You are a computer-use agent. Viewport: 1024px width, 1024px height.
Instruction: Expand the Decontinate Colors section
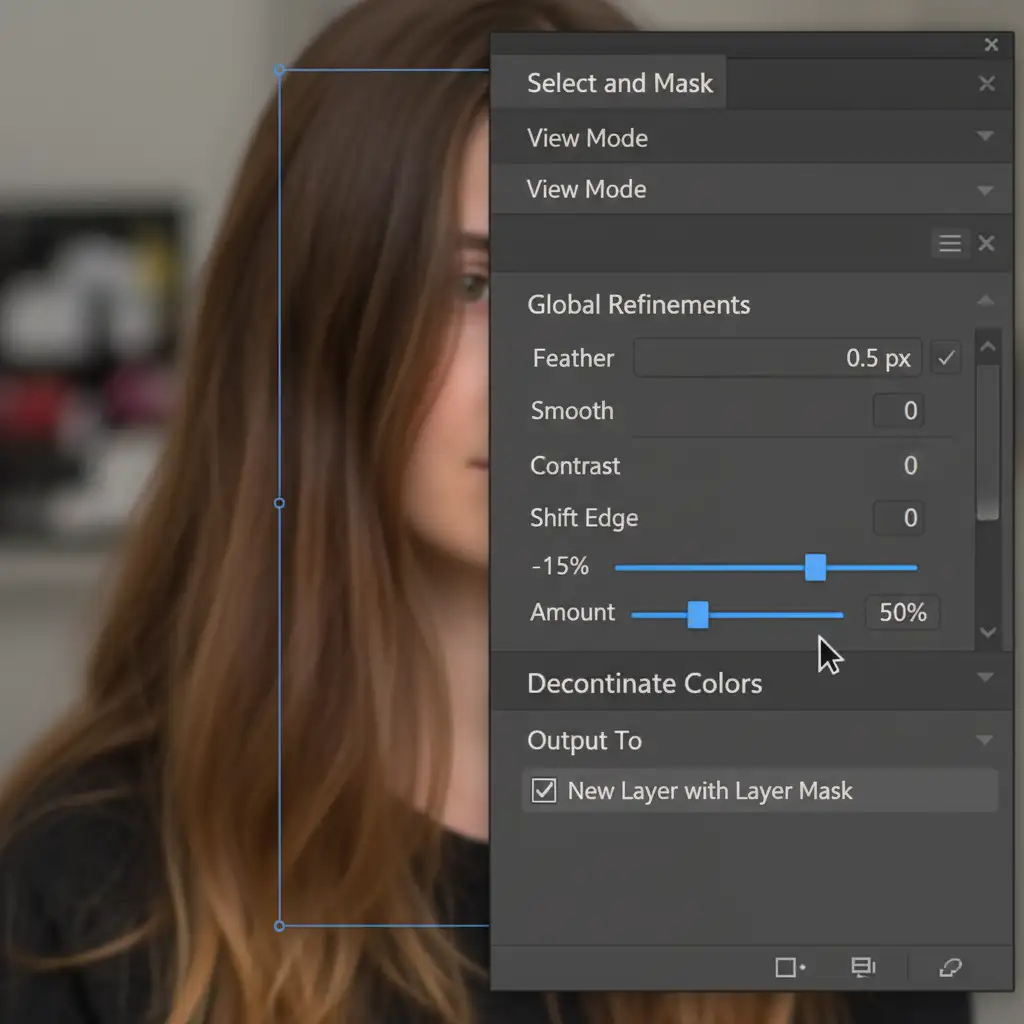click(985, 678)
